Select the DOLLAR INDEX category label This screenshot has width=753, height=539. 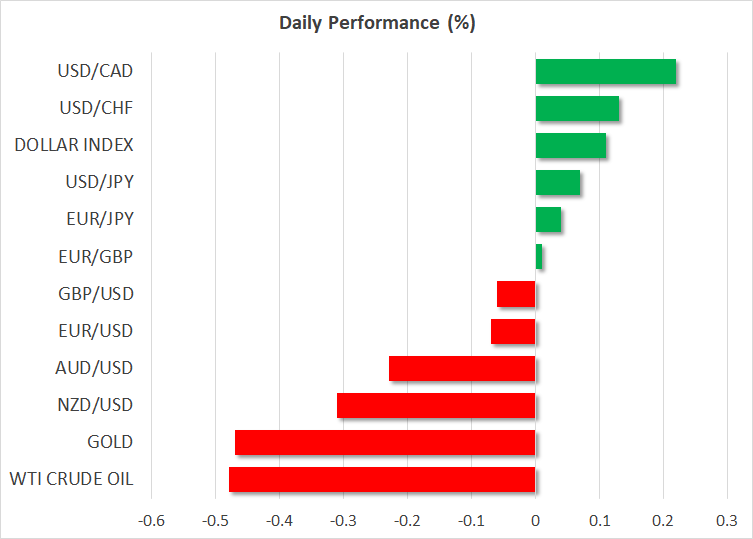click(74, 146)
